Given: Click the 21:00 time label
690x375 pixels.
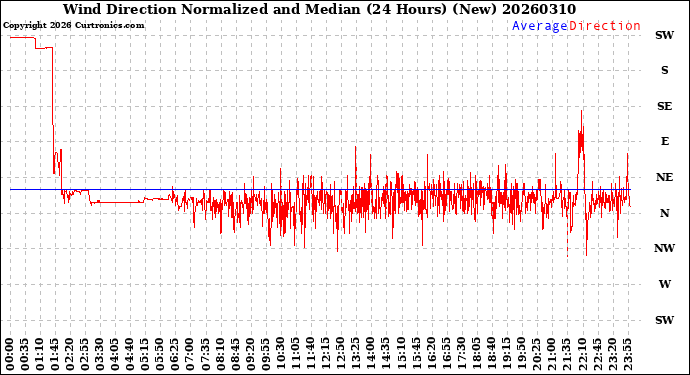Looking at the screenshot, I should pos(552,355).
